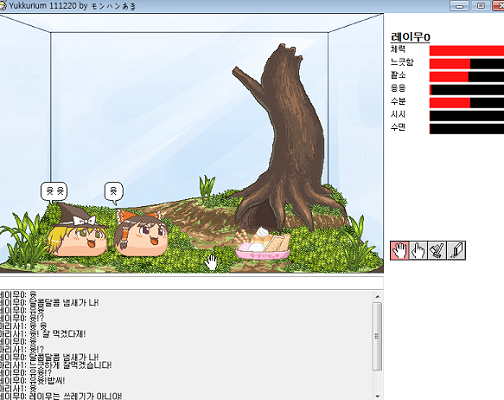Click the chat log scrollbar down arrow
504x400 pixels.
[377, 396]
